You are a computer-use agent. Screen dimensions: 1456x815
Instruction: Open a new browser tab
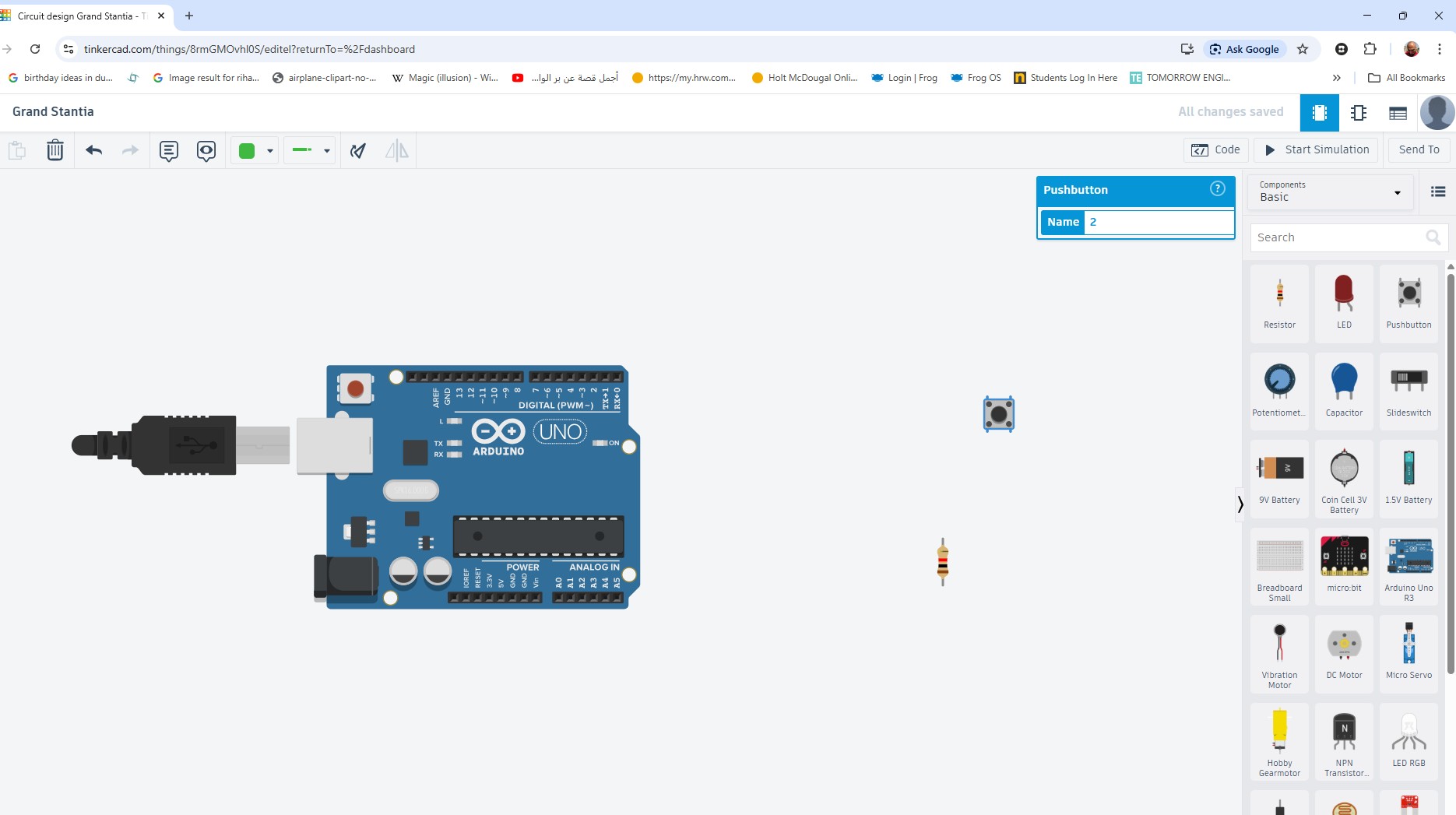189,16
